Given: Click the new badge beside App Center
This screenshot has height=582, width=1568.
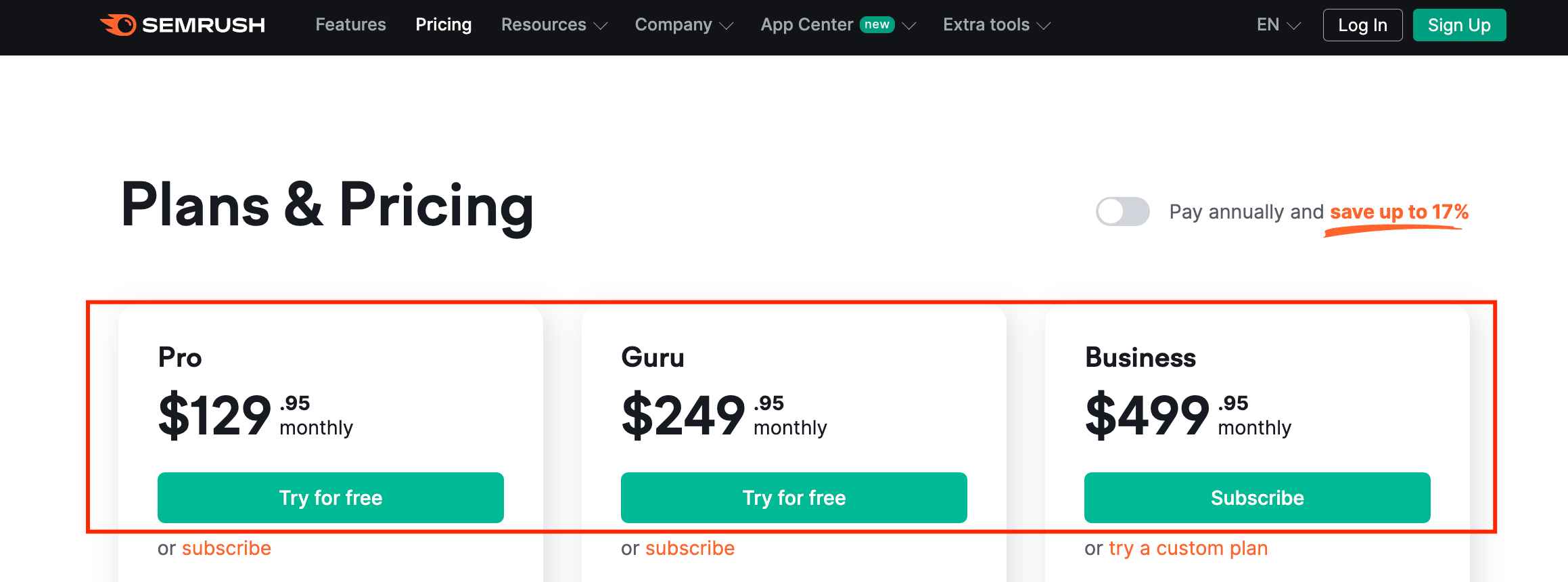Looking at the screenshot, I should coord(877,24).
